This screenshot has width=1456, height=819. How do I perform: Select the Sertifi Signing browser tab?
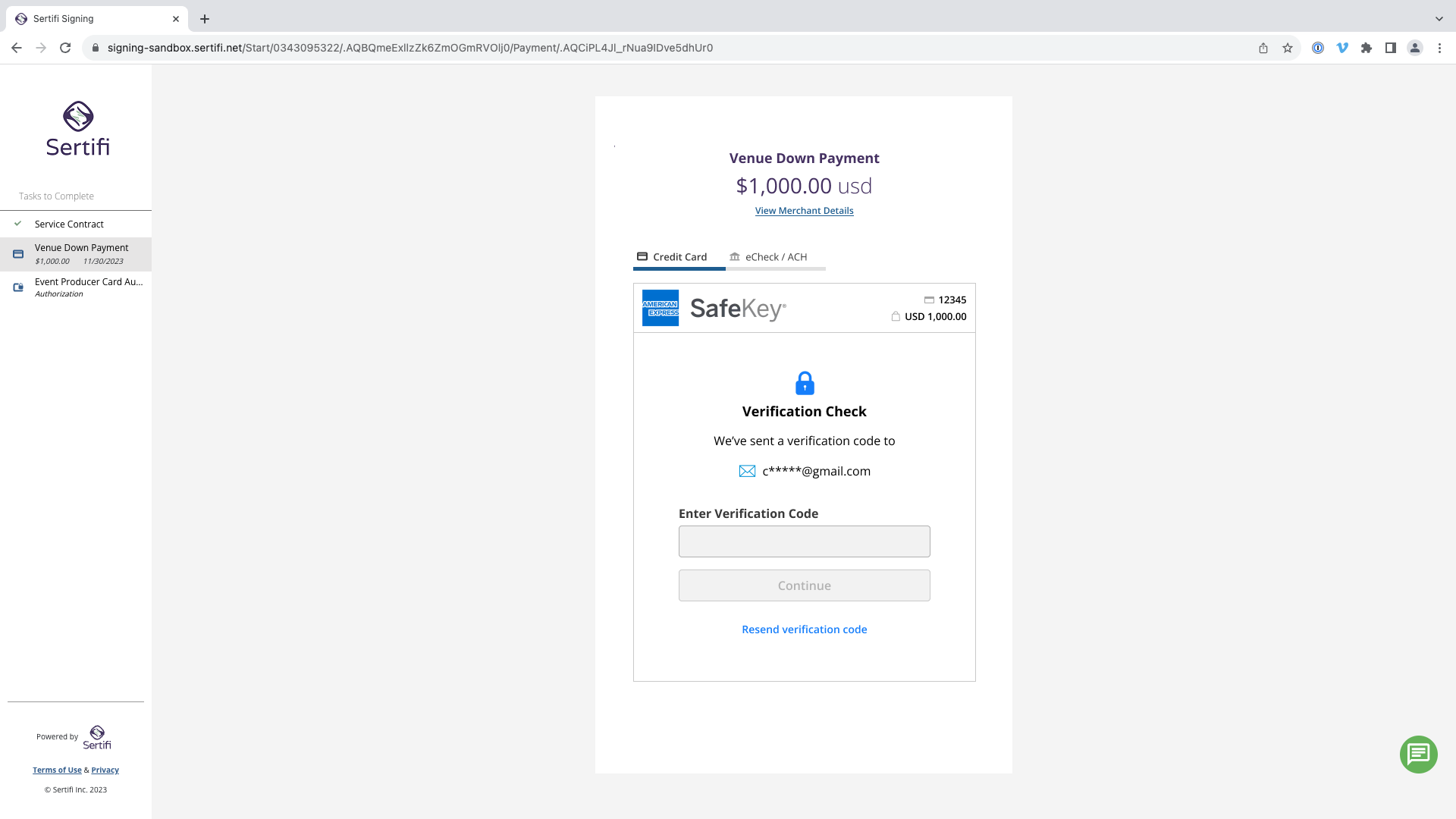[96, 19]
